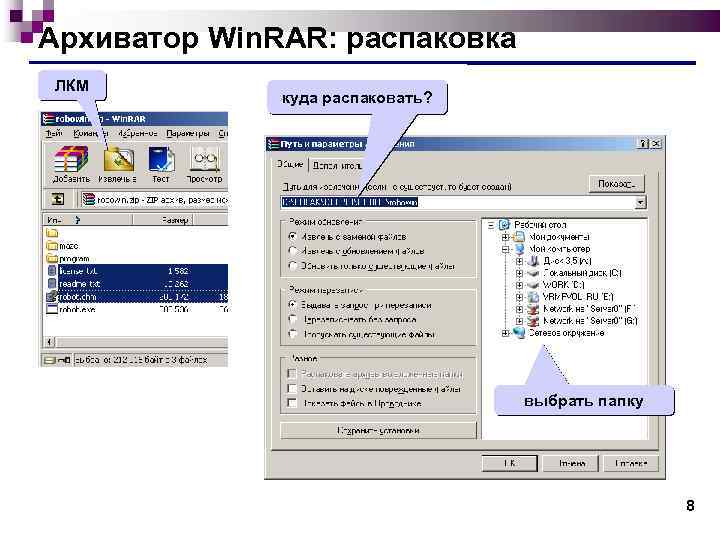This screenshot has height=540, width=720.
Task: Select the parent folder row icon
Action: pyautogui.click(x=52, y=233)
